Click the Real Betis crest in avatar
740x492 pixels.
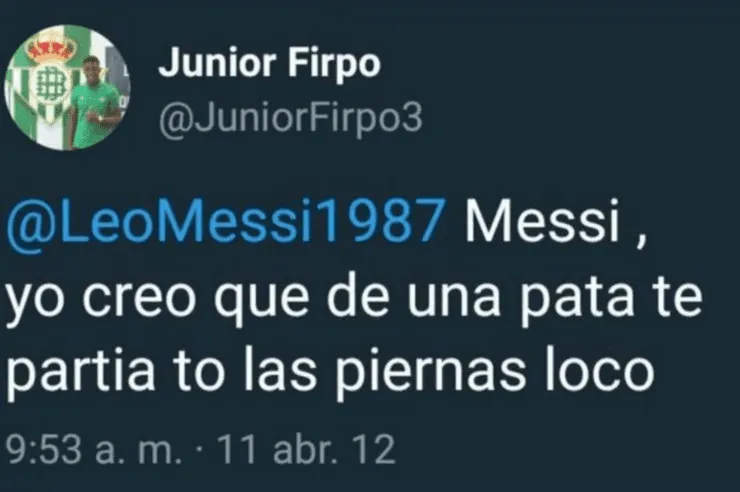(x=48, y=81)
